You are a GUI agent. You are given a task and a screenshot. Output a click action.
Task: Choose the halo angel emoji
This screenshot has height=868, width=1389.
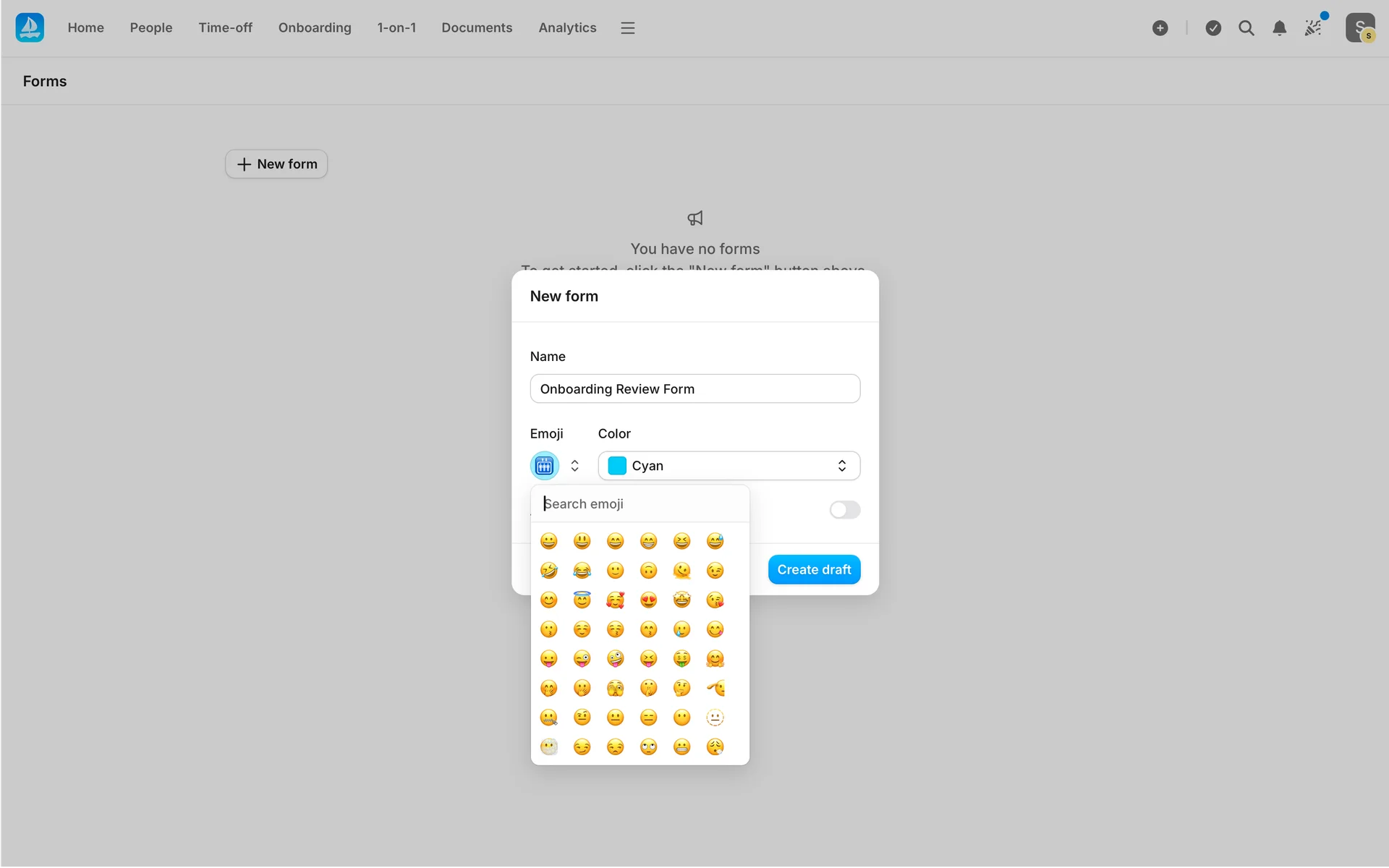582,600
